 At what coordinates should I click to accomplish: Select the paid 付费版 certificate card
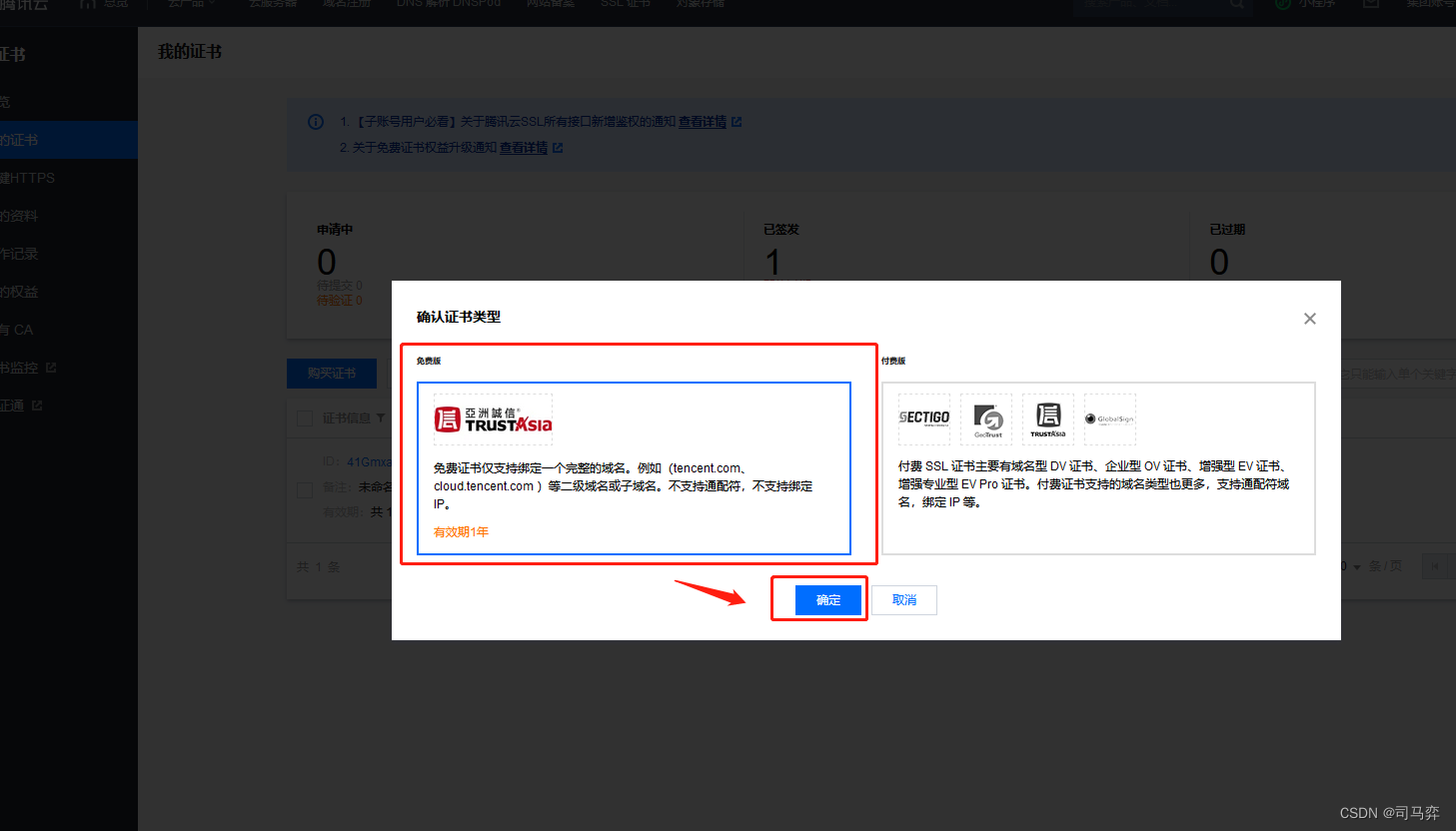[1098, 467]
